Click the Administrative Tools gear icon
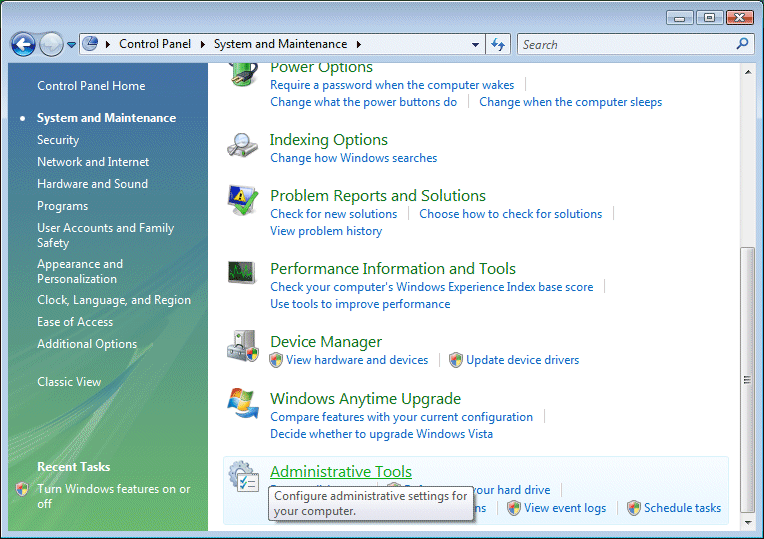764x539 pixels. (243, 477)
